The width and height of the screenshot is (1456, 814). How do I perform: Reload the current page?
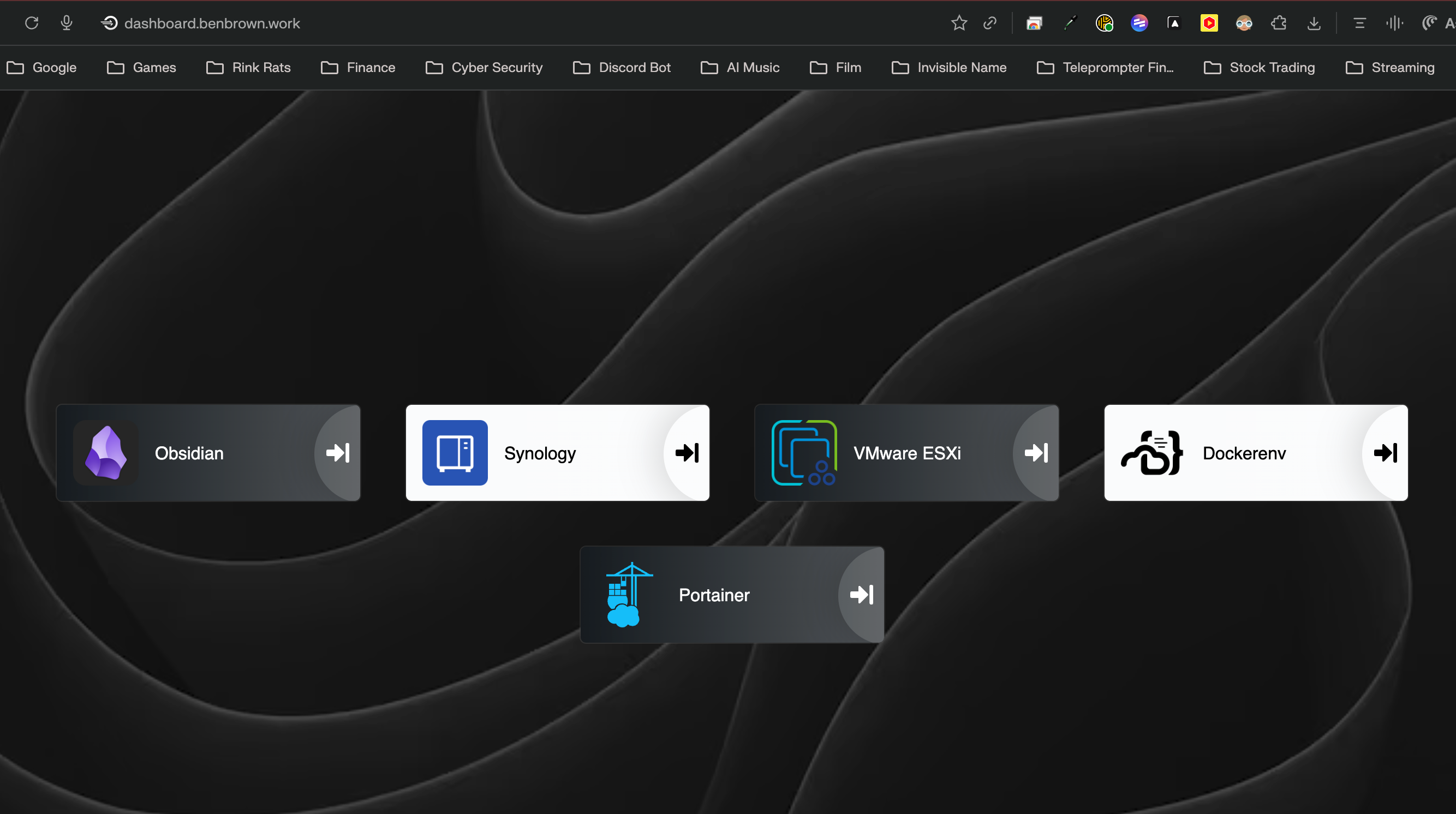(31, 23)
